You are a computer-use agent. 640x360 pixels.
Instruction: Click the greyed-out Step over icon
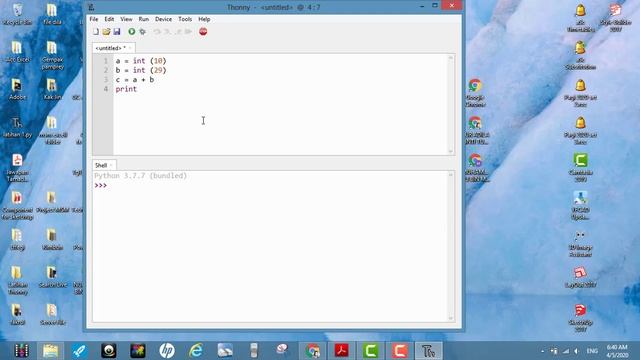pyautogui.click(x=157, y=31)
